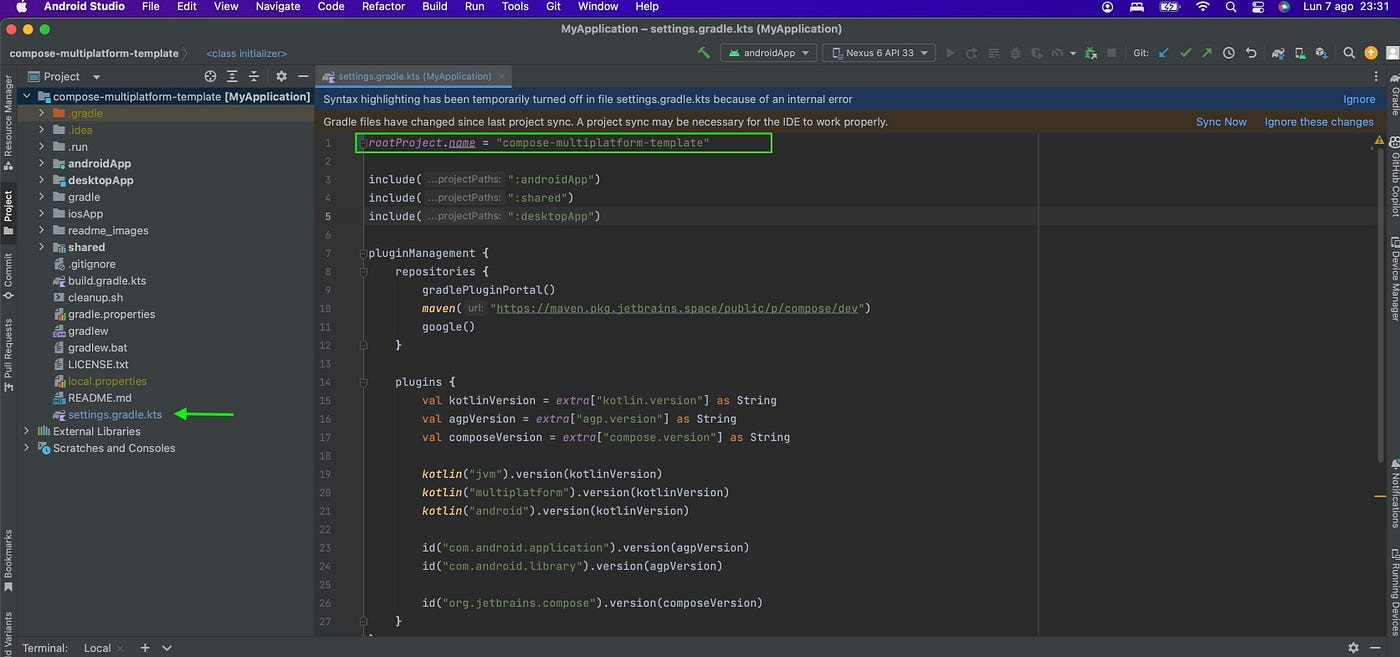Open the androidApp run configuration dropdown

tap(768, 53)
